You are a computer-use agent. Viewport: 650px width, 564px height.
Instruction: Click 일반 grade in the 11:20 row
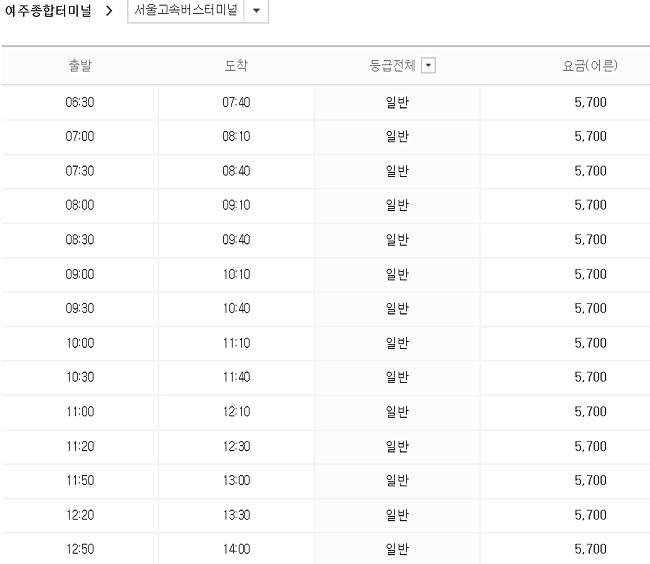(397, 446)
